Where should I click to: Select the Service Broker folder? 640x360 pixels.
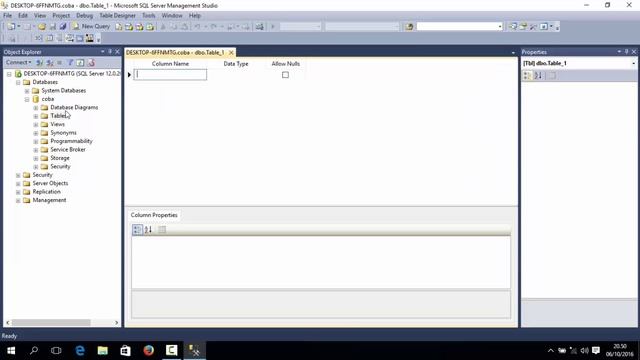click(68, 149)
